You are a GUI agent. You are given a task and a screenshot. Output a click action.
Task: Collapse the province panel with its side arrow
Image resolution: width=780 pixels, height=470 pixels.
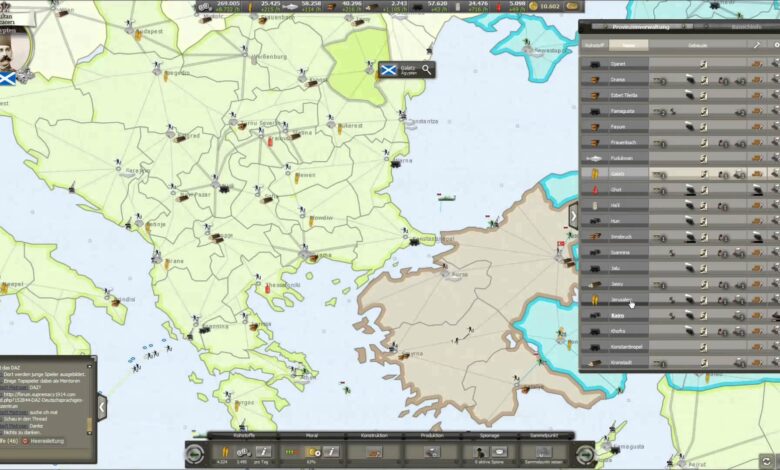click(574, 216)
